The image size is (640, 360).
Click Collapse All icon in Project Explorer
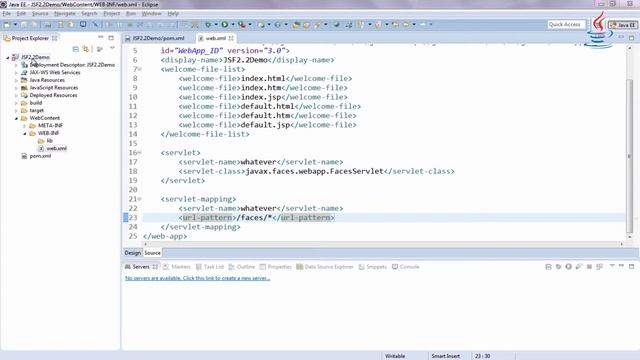76,49
